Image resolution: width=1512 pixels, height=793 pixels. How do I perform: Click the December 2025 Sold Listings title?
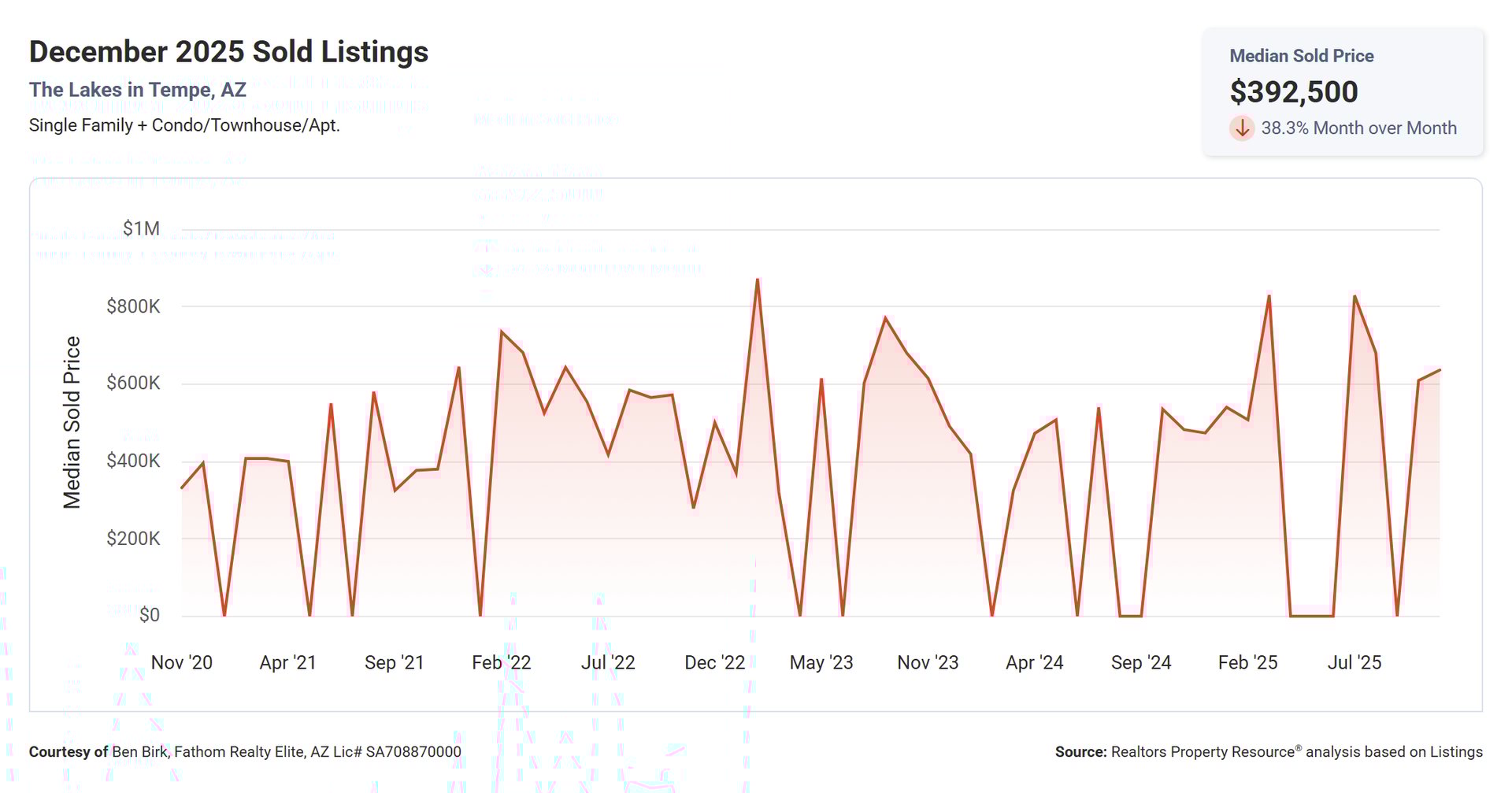tap(228, 52)
